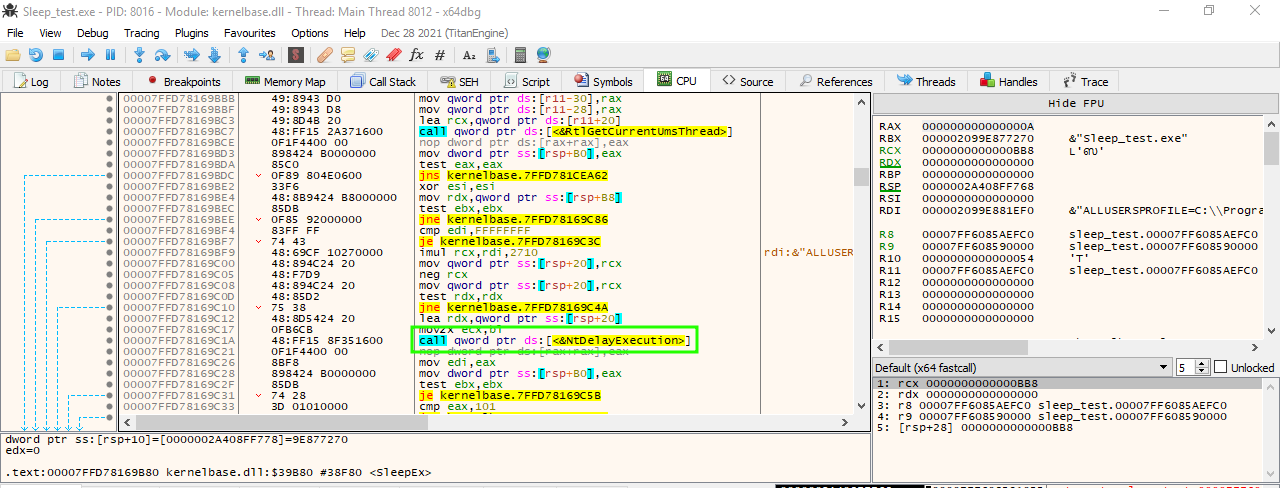
Task: Click the Stop/close debuggee square icon
Action: click(x=58, y=54)
